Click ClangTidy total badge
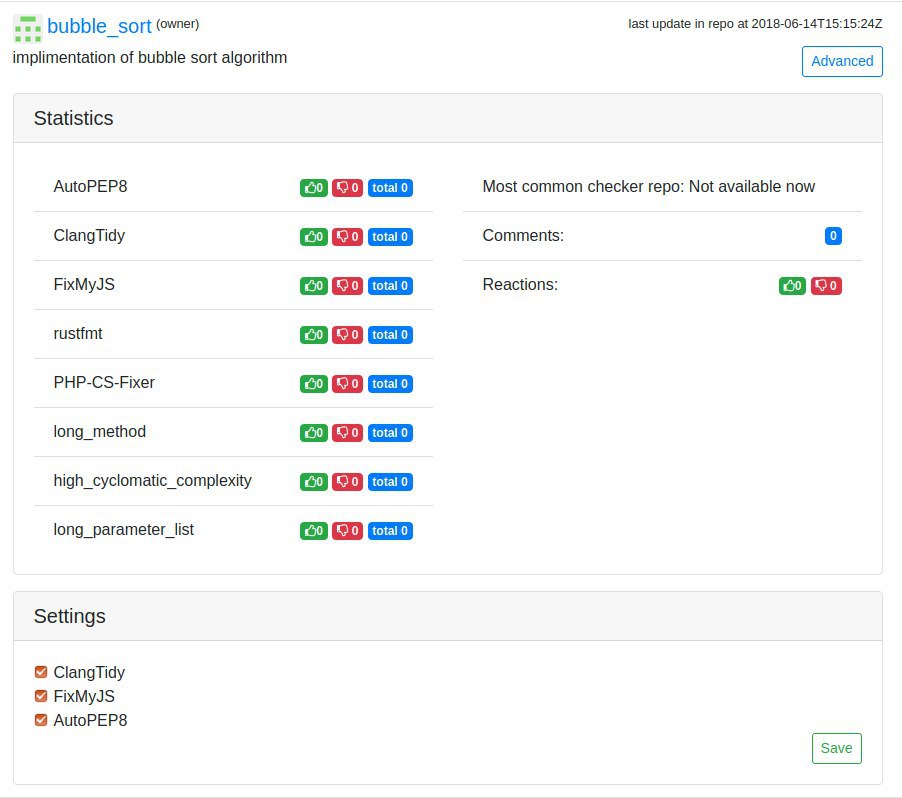This screenshot has height=798, width=902. coord(390,236)
